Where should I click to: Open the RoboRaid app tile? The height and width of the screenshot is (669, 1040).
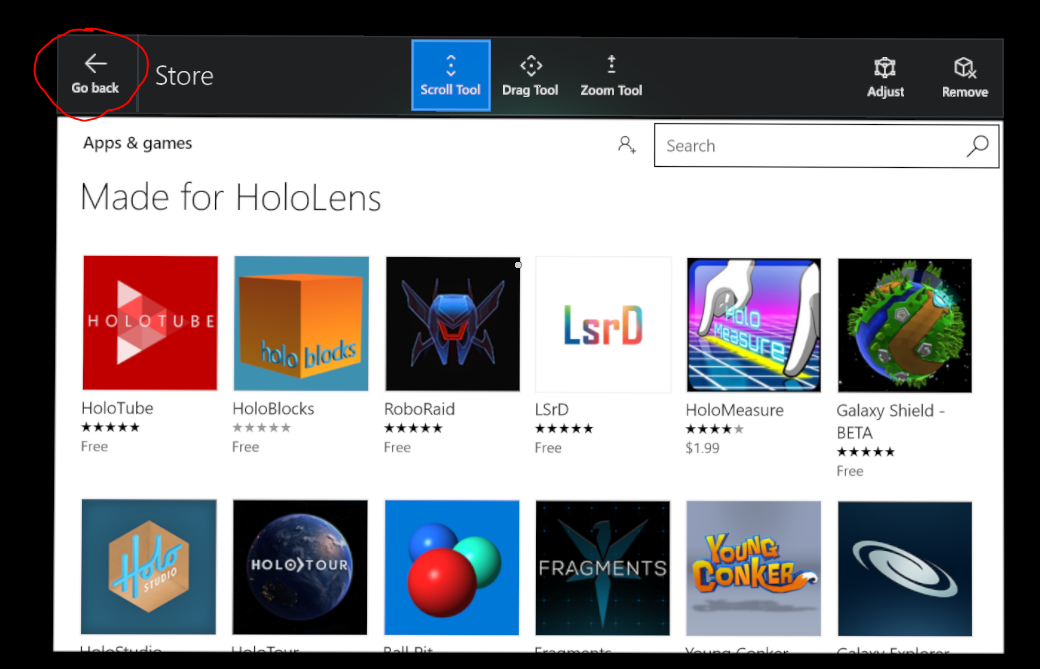(x=453, y=324)
